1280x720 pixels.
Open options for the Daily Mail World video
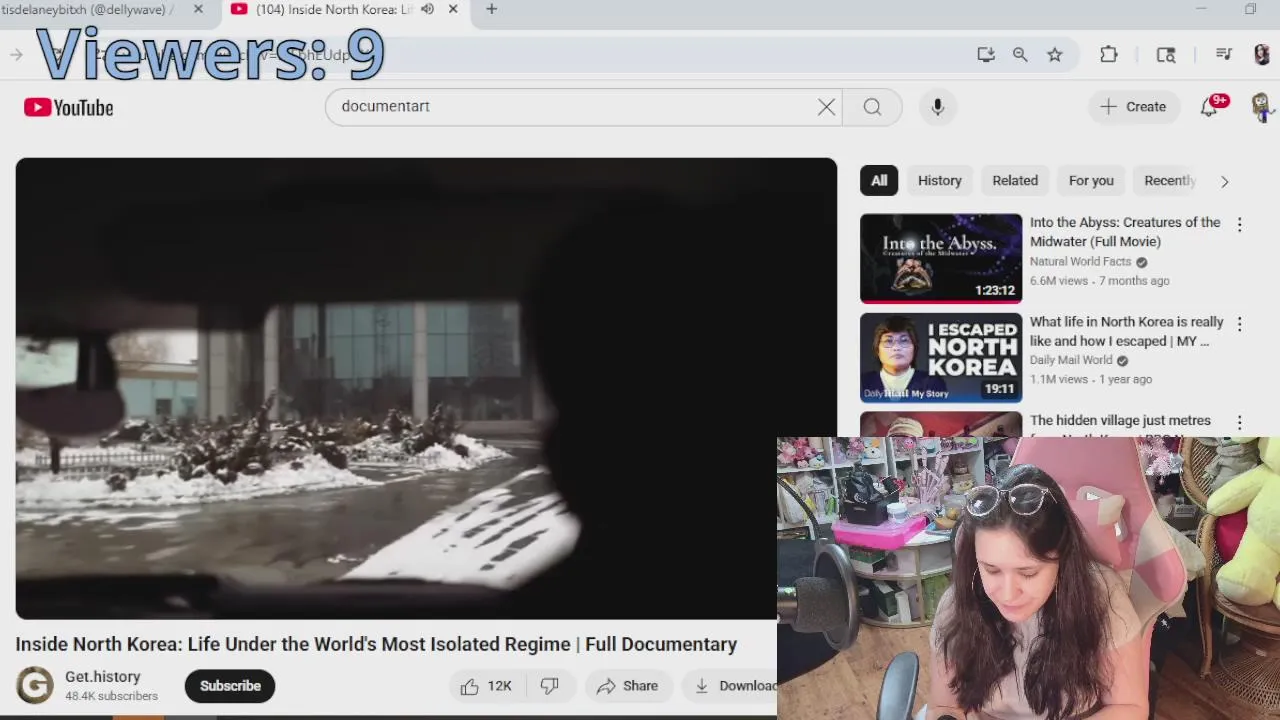[1239, 324]
